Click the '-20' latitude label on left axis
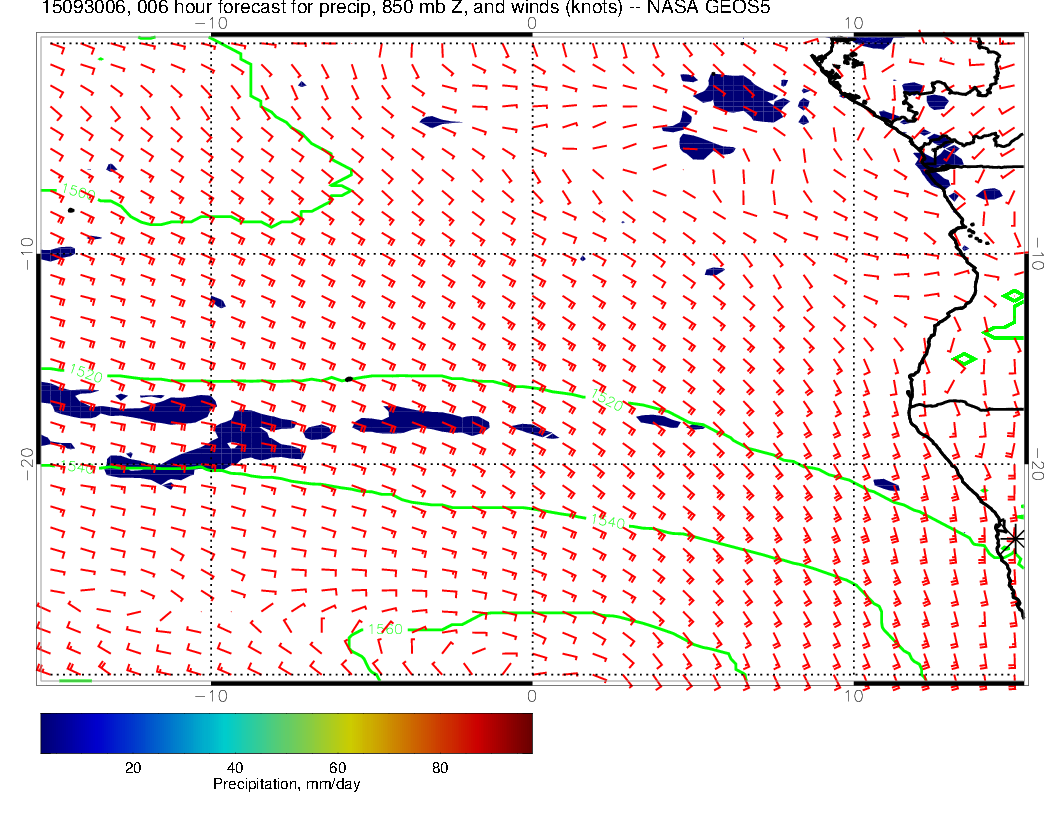The image size is (1056, 816). pos(27,465)
